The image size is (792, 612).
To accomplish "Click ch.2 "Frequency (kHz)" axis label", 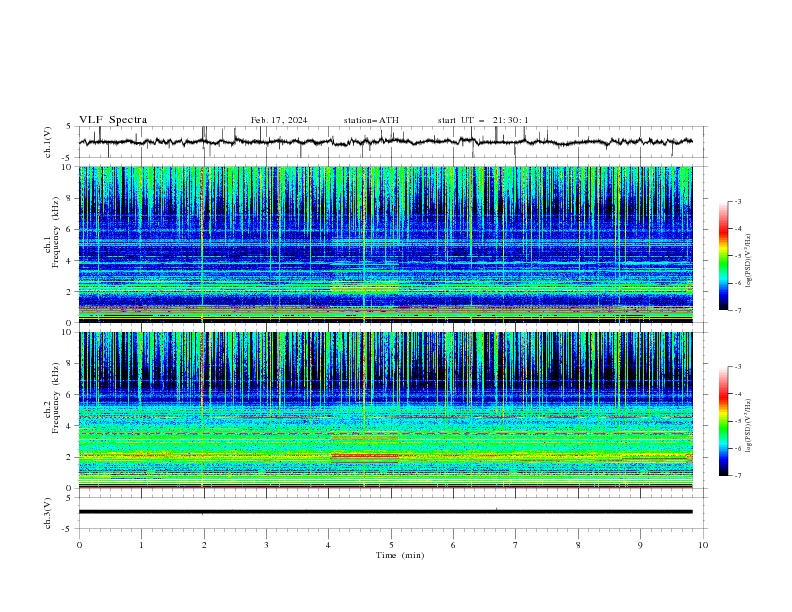I will click(x=56, y=398).
